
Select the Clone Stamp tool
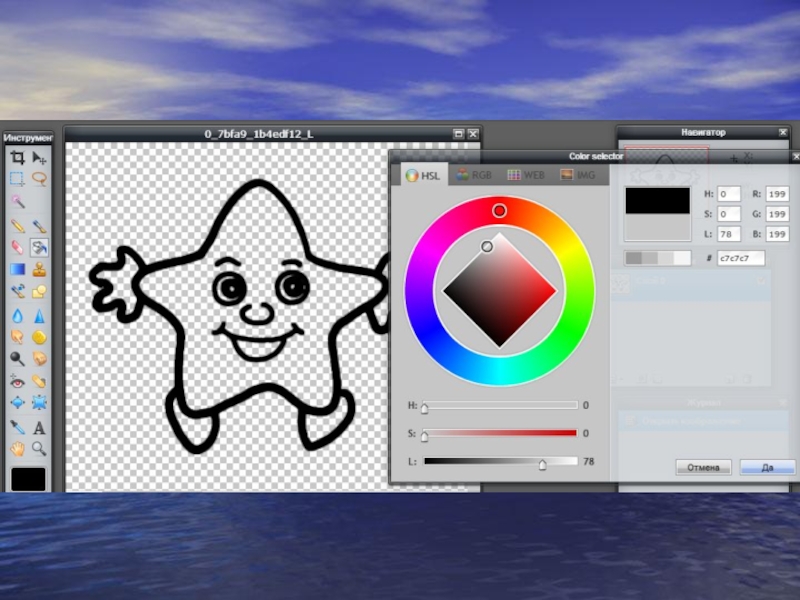click(39, 269)
